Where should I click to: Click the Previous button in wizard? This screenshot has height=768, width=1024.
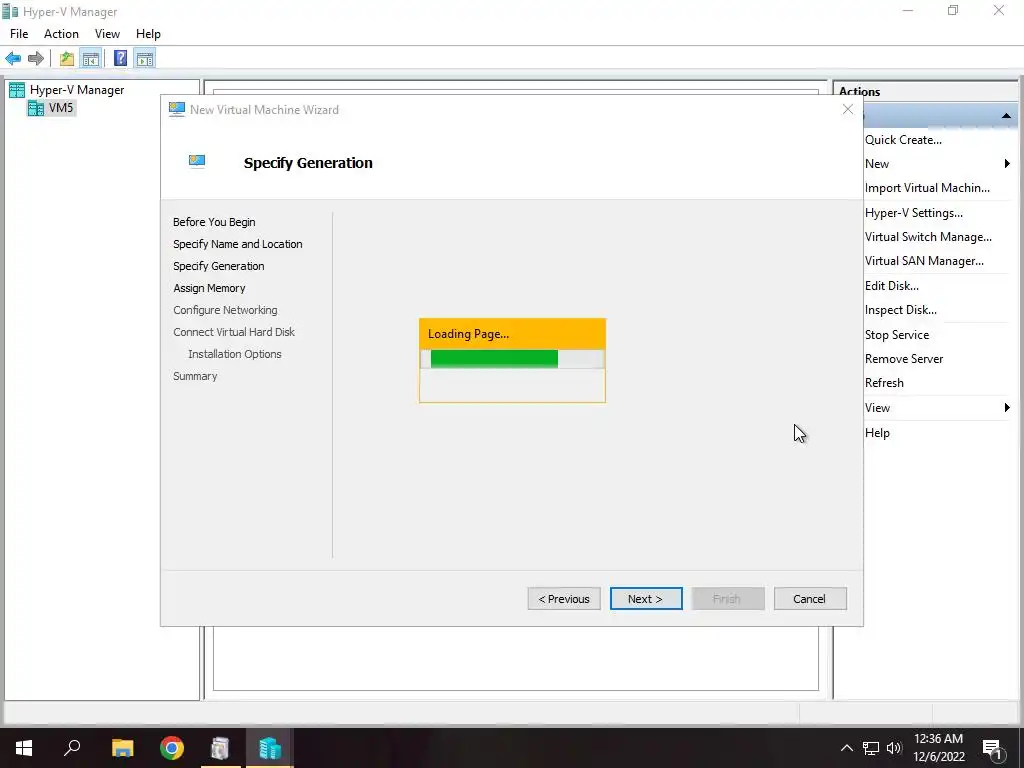[x=564, y=599]
